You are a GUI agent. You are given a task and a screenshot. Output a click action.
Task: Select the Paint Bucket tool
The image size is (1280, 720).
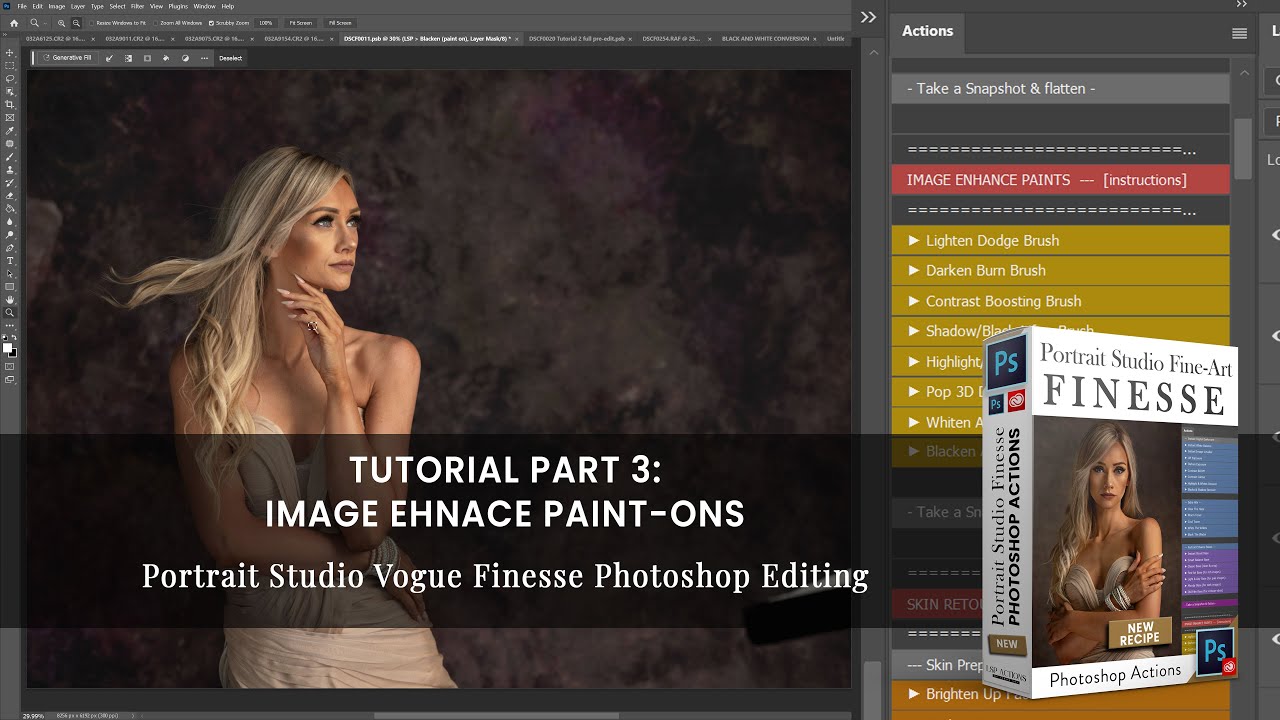[10, 207]
